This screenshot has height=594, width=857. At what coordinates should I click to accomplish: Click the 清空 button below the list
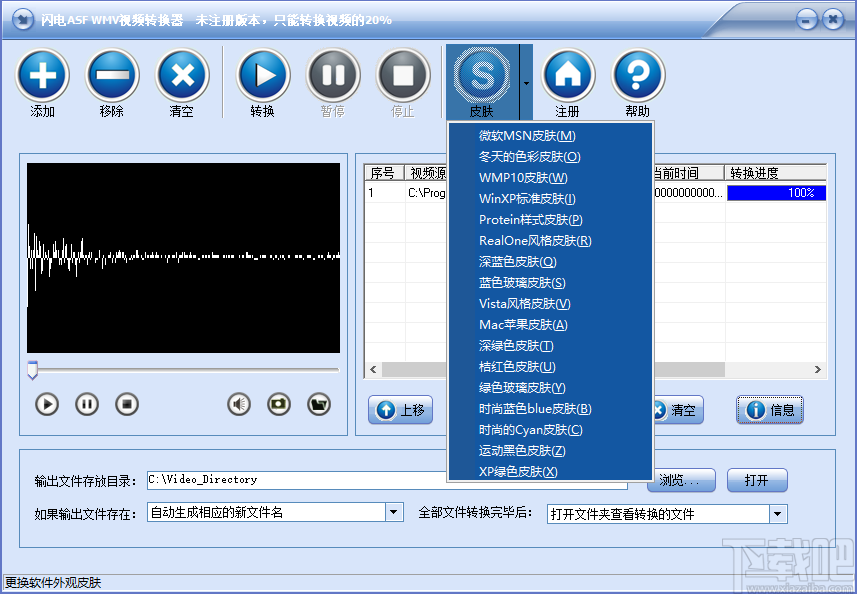[678, 410]
